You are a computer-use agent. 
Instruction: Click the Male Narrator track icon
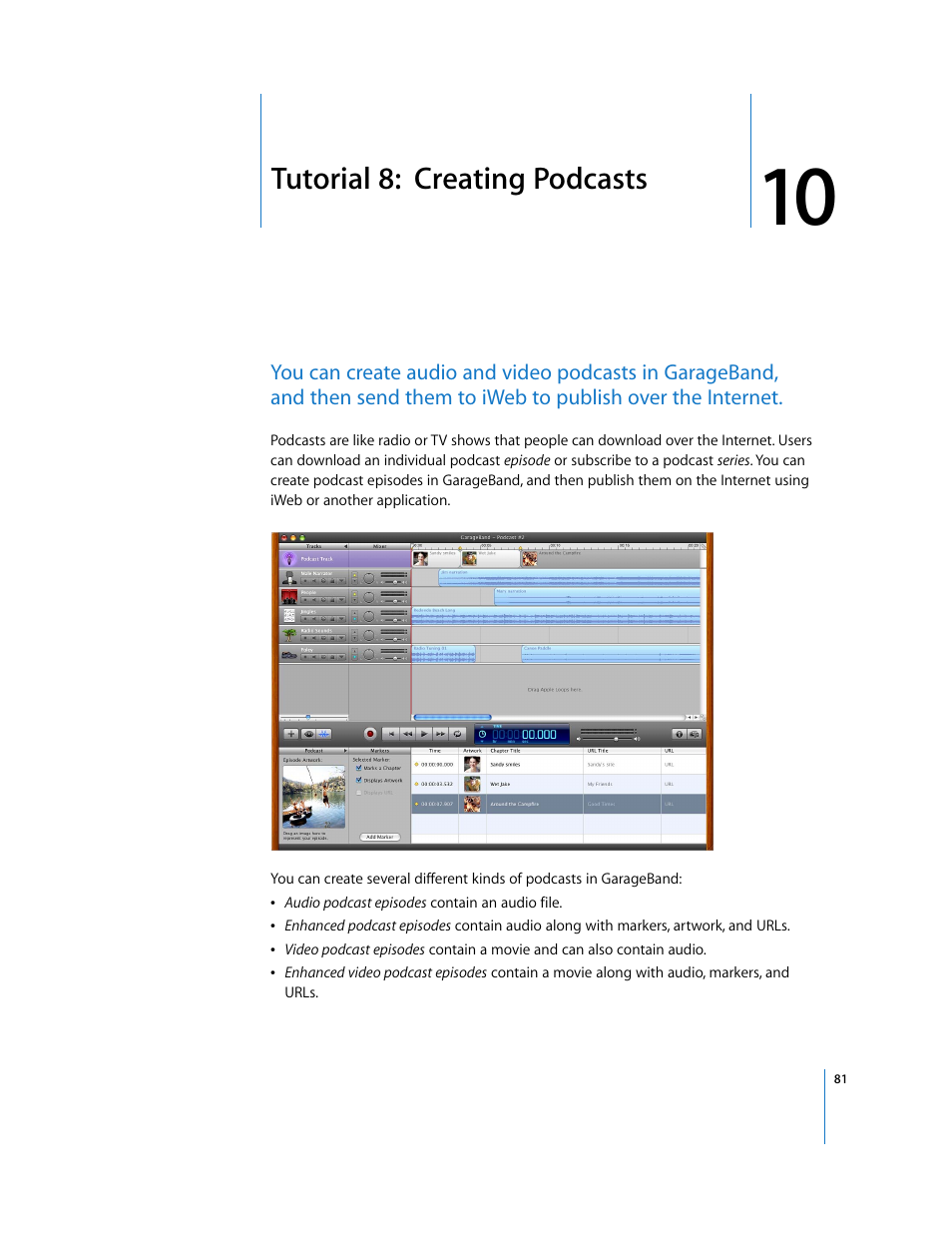(x=289, y=578)
